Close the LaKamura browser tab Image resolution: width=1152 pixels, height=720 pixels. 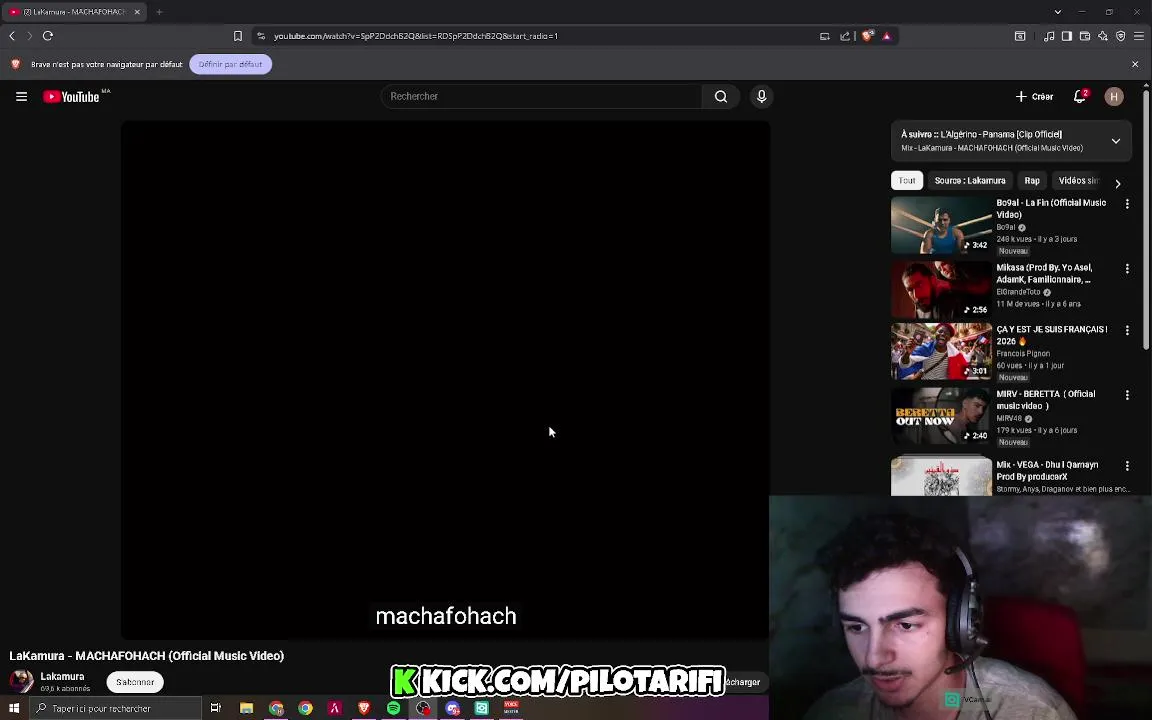[137, 12]
